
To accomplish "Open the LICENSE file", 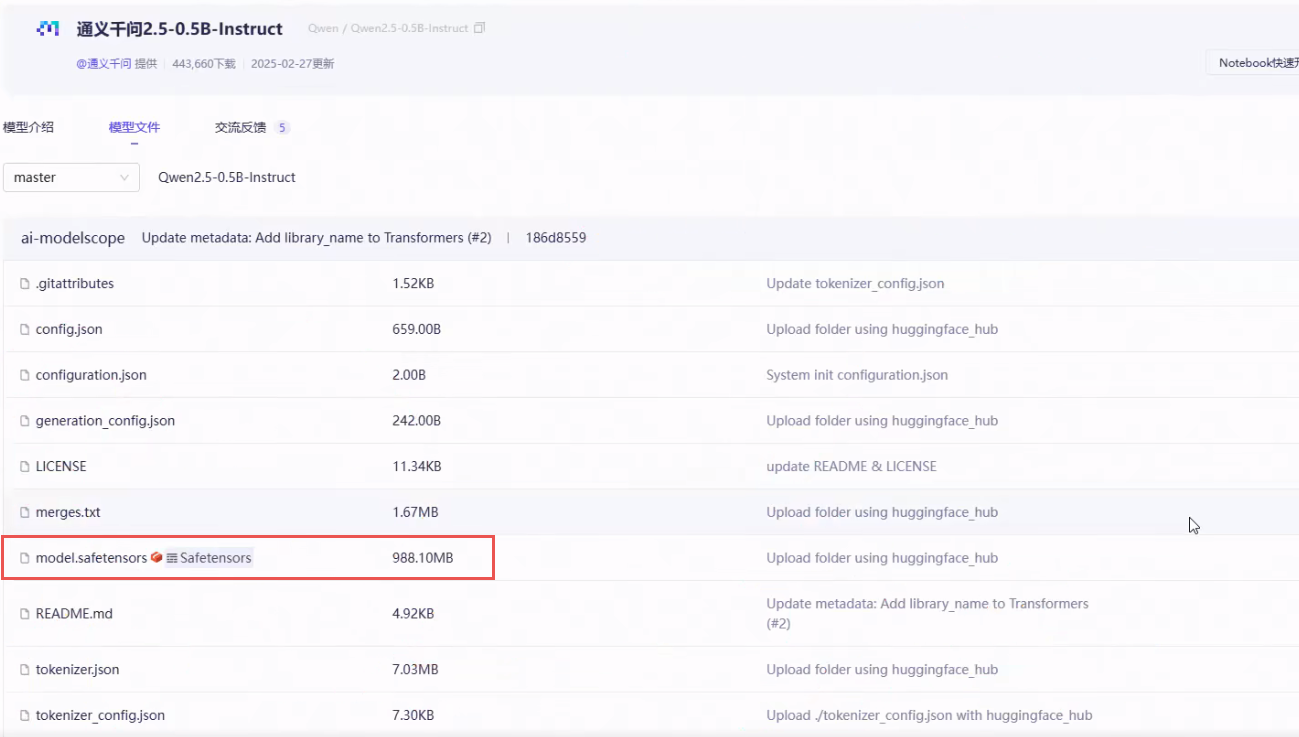I will click(x=61, y=467).
